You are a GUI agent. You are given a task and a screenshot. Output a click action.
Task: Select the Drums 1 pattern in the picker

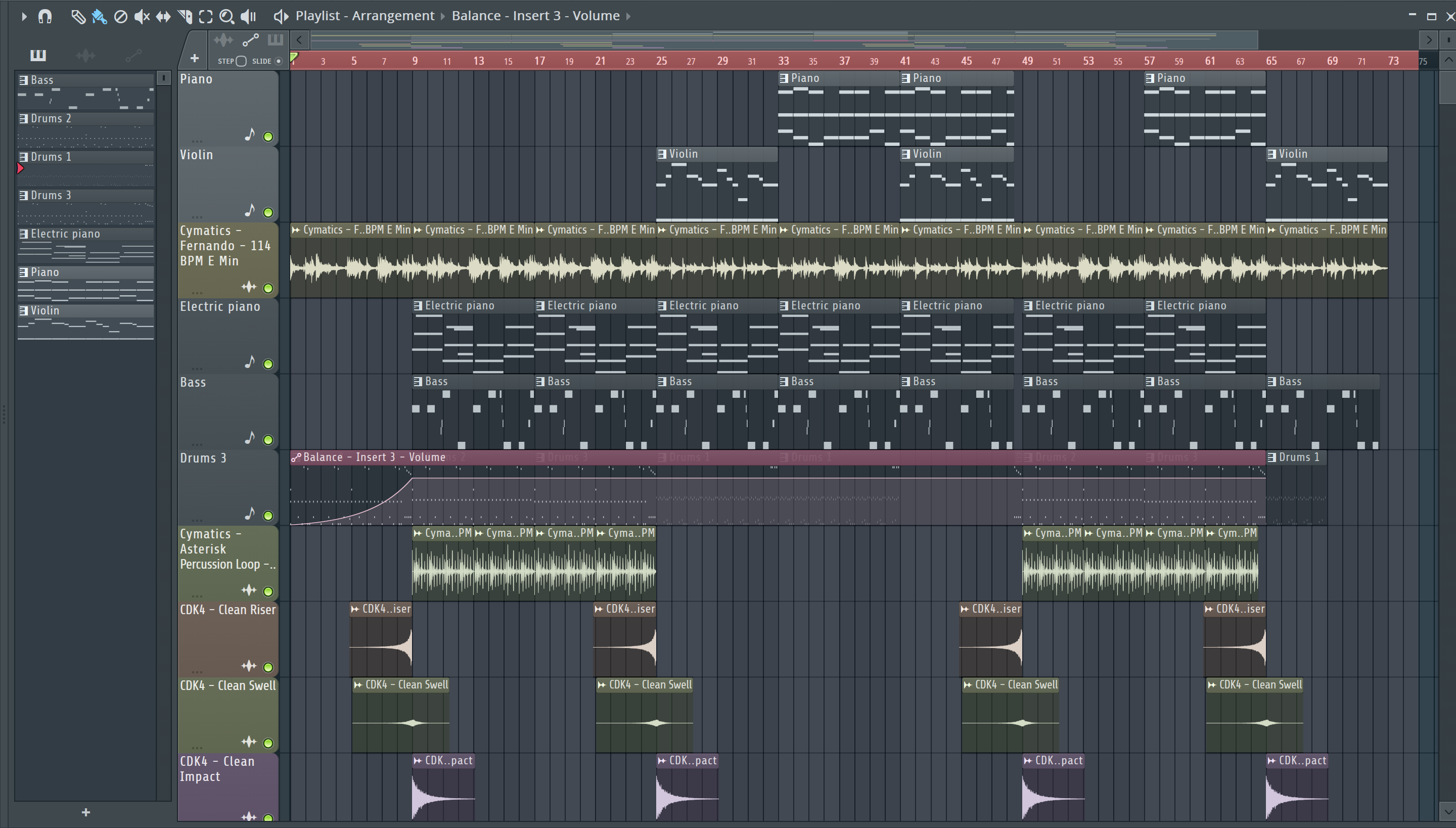pyautogui.click(x=85, y=168)
